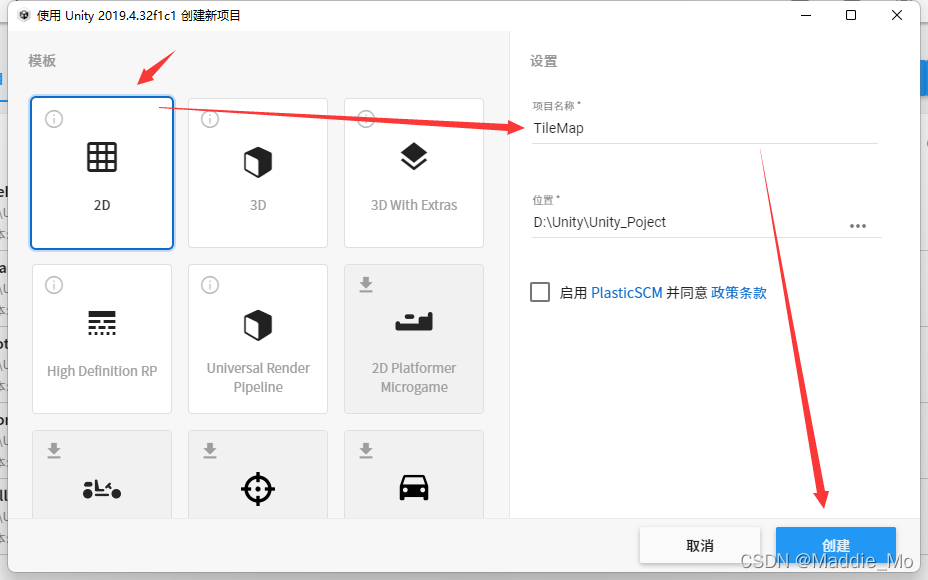Download the 2D Platformer Microgame template
928x580 pixels.
point(366,285)
